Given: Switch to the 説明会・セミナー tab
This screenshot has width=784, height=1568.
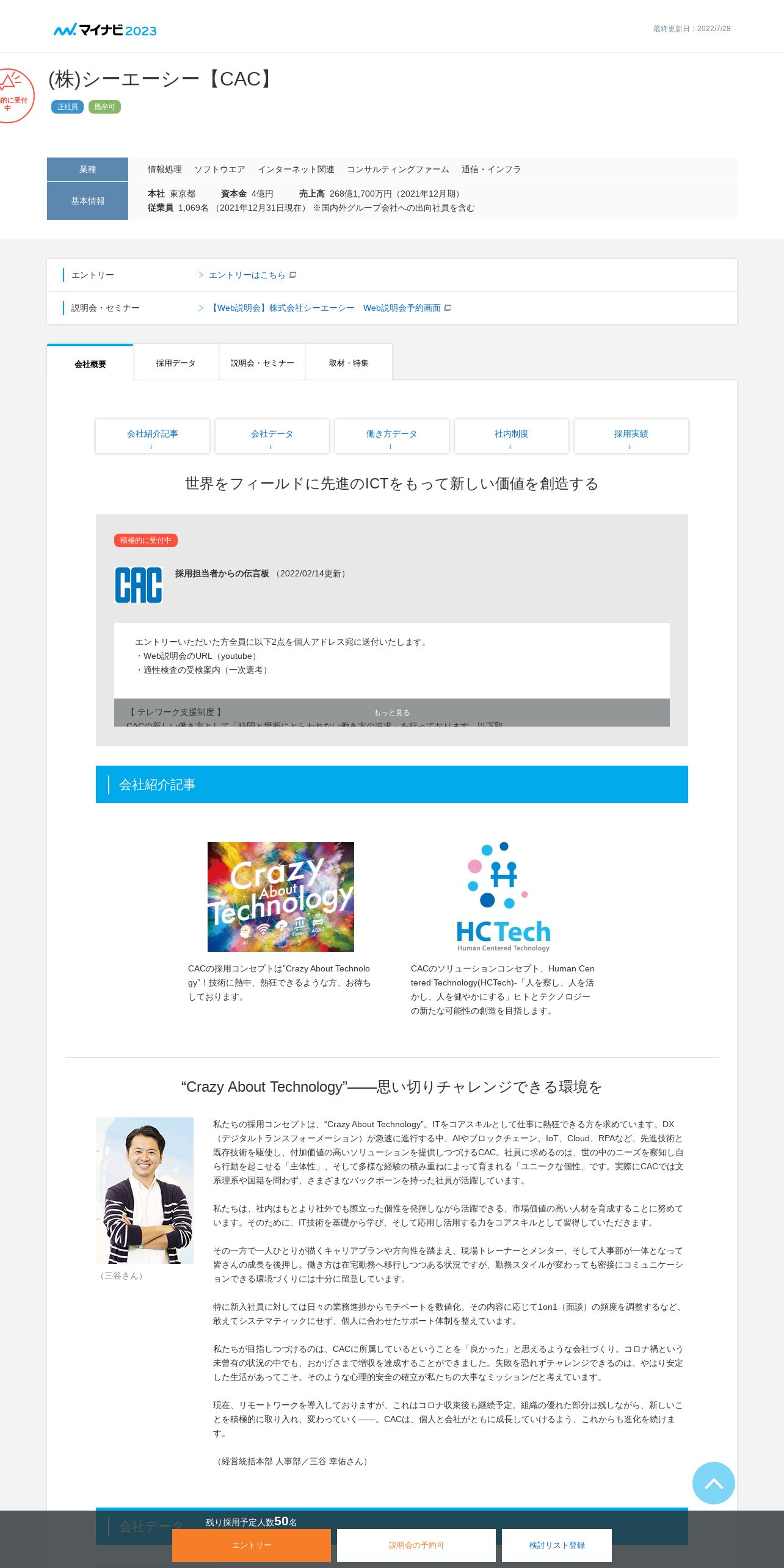Looking at the screenshot, I should (x=262, y=363).
